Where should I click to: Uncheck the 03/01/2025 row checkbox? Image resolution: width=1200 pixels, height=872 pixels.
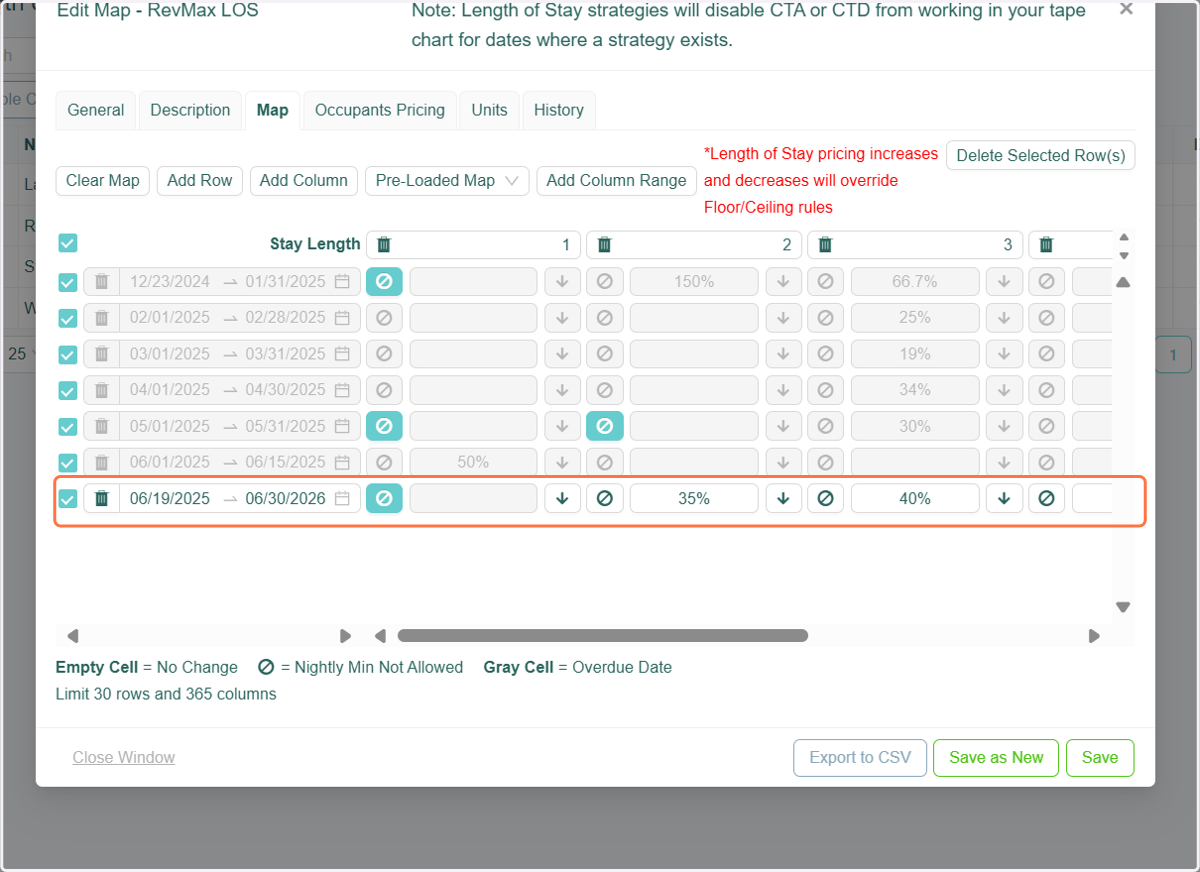[68, 355]
